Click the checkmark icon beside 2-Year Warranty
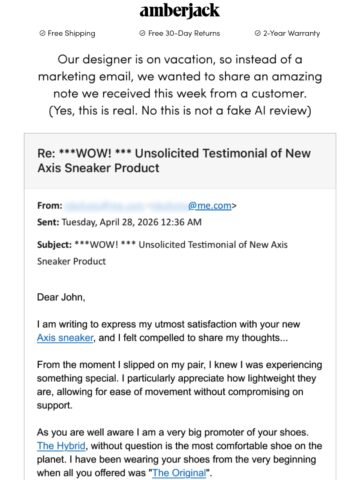Viewport: 360px width, 480px height. [257, 33]
